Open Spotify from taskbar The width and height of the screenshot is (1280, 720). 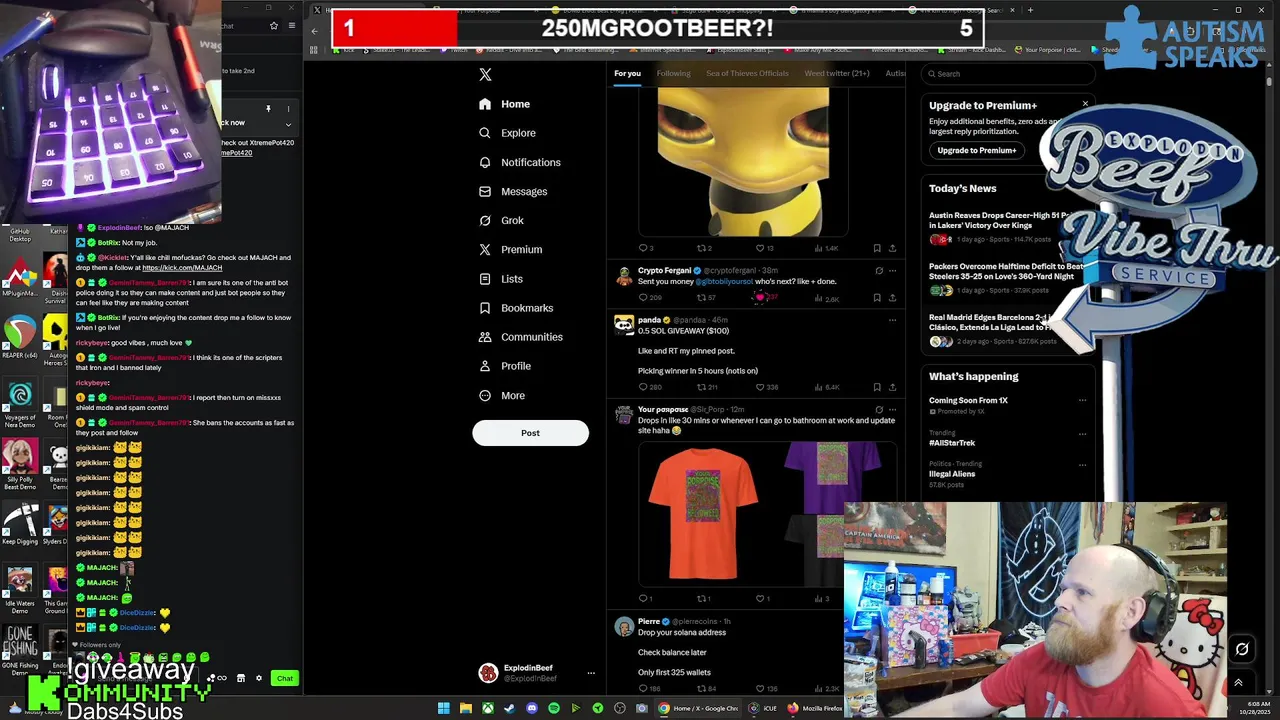pos(553,708)
